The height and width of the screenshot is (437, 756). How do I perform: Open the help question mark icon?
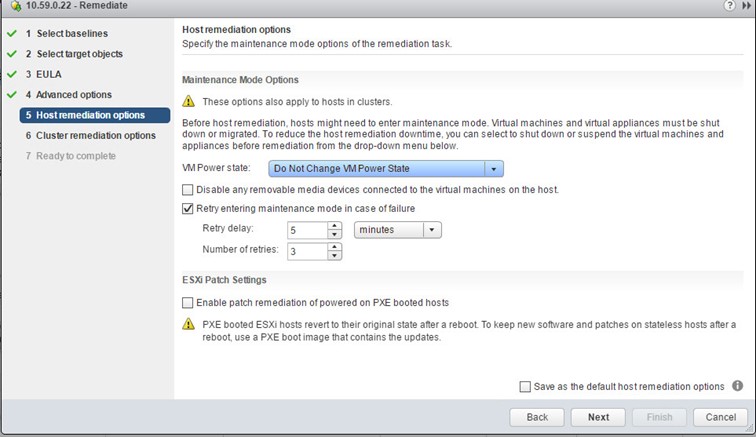(729, 5)
